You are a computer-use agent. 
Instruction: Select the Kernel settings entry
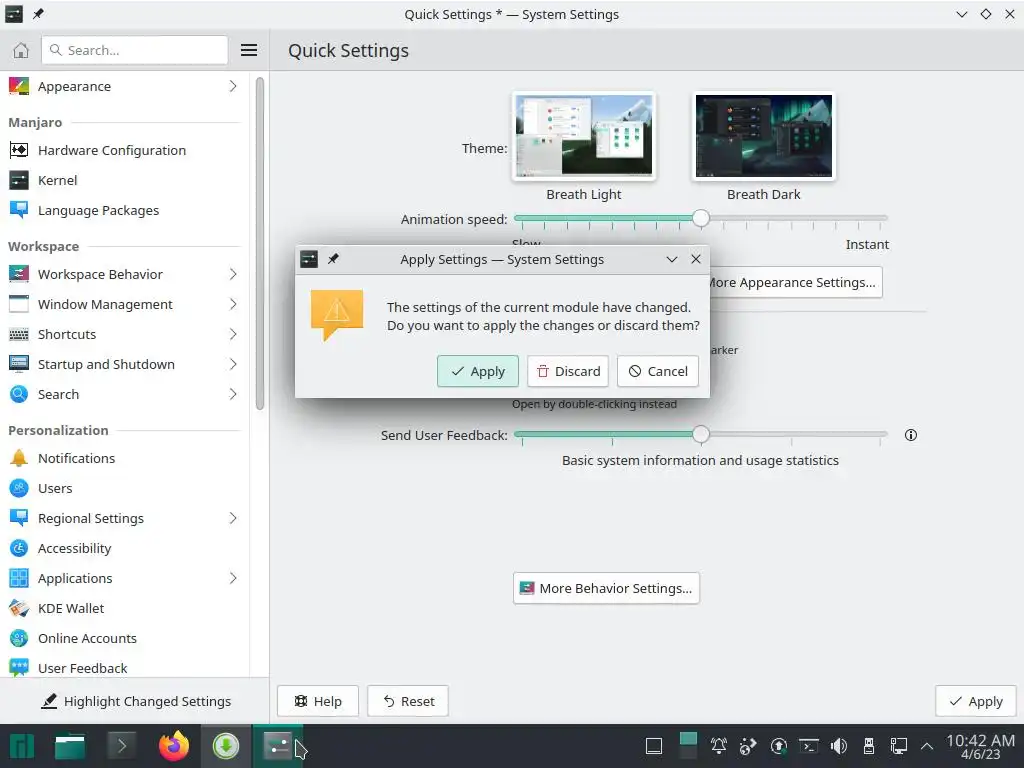[124, 180]
